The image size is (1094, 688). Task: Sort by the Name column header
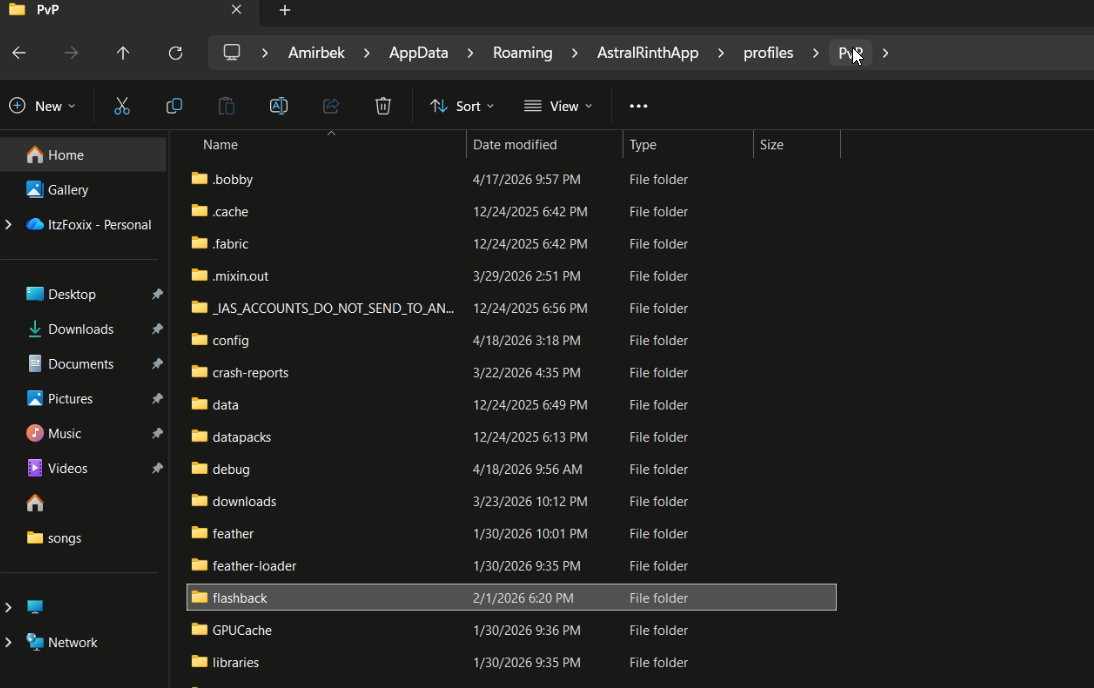click(327, 144)
